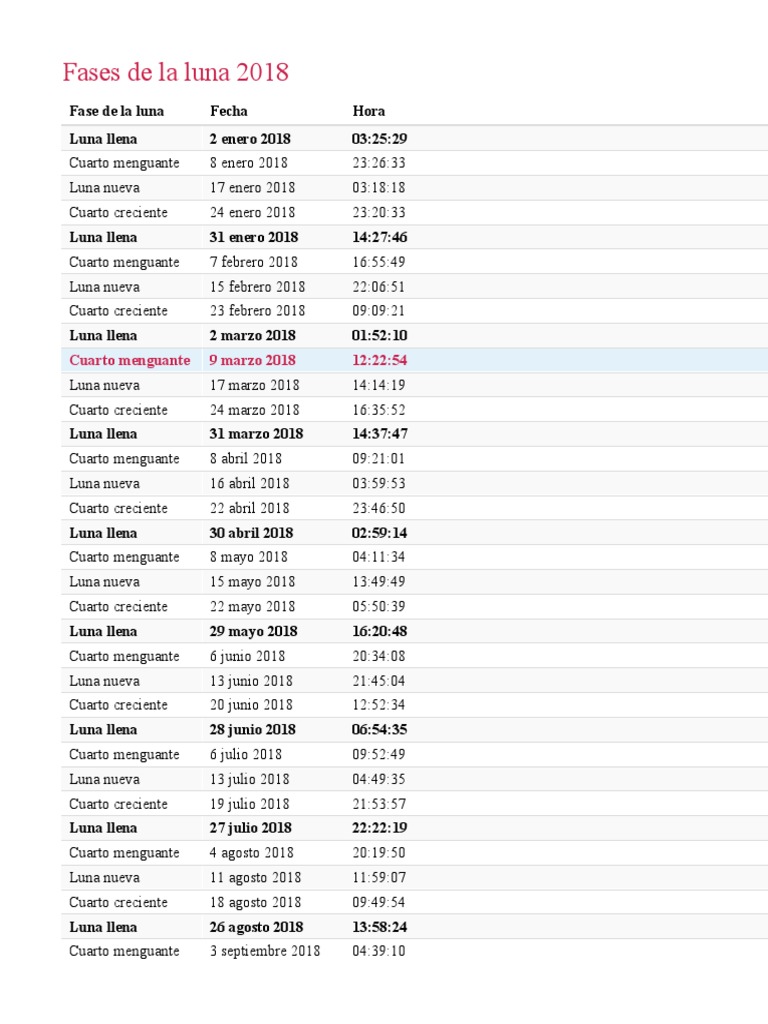Select the 'Fase de la luna' column header
This screenshot has height=1024, width=768.
[117, 111]
